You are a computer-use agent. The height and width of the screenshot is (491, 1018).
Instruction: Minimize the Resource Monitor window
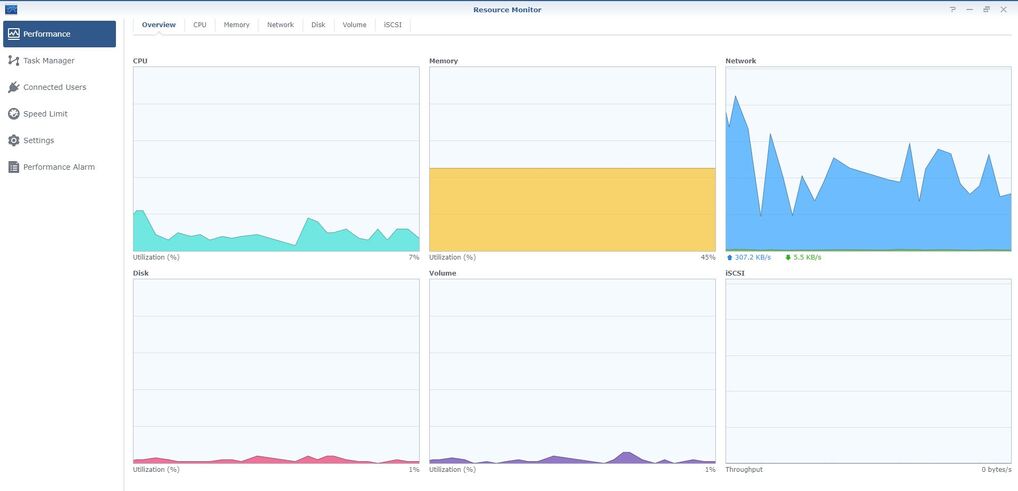tap(969, 10)
